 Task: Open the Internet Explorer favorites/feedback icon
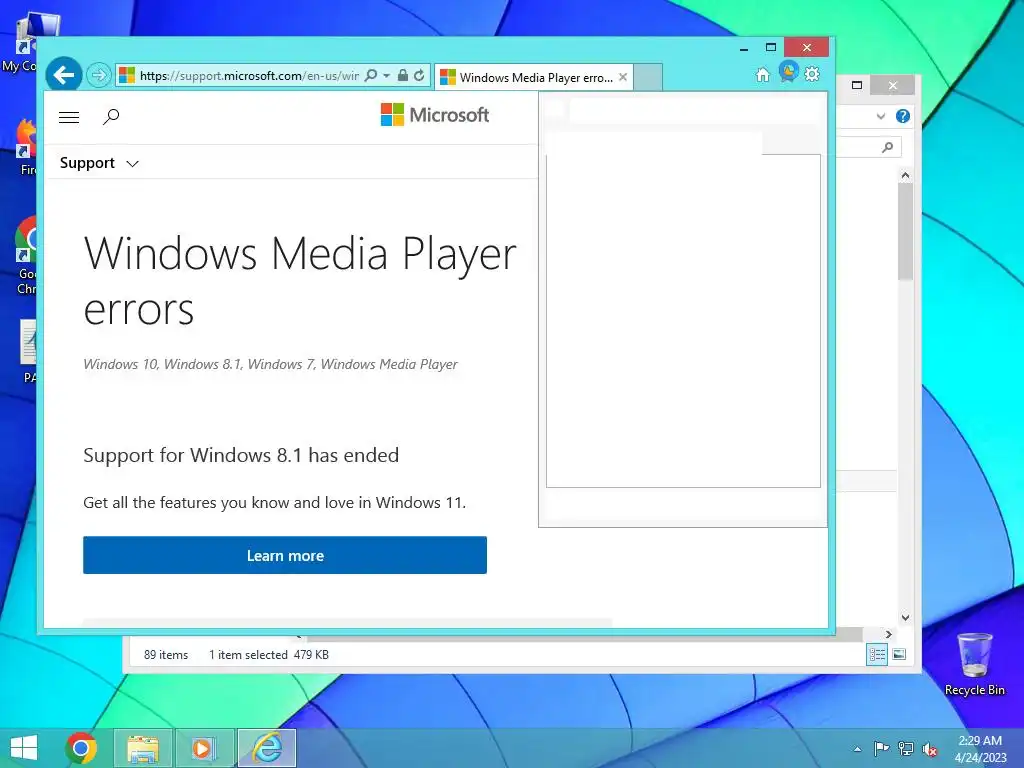point(788,72)
